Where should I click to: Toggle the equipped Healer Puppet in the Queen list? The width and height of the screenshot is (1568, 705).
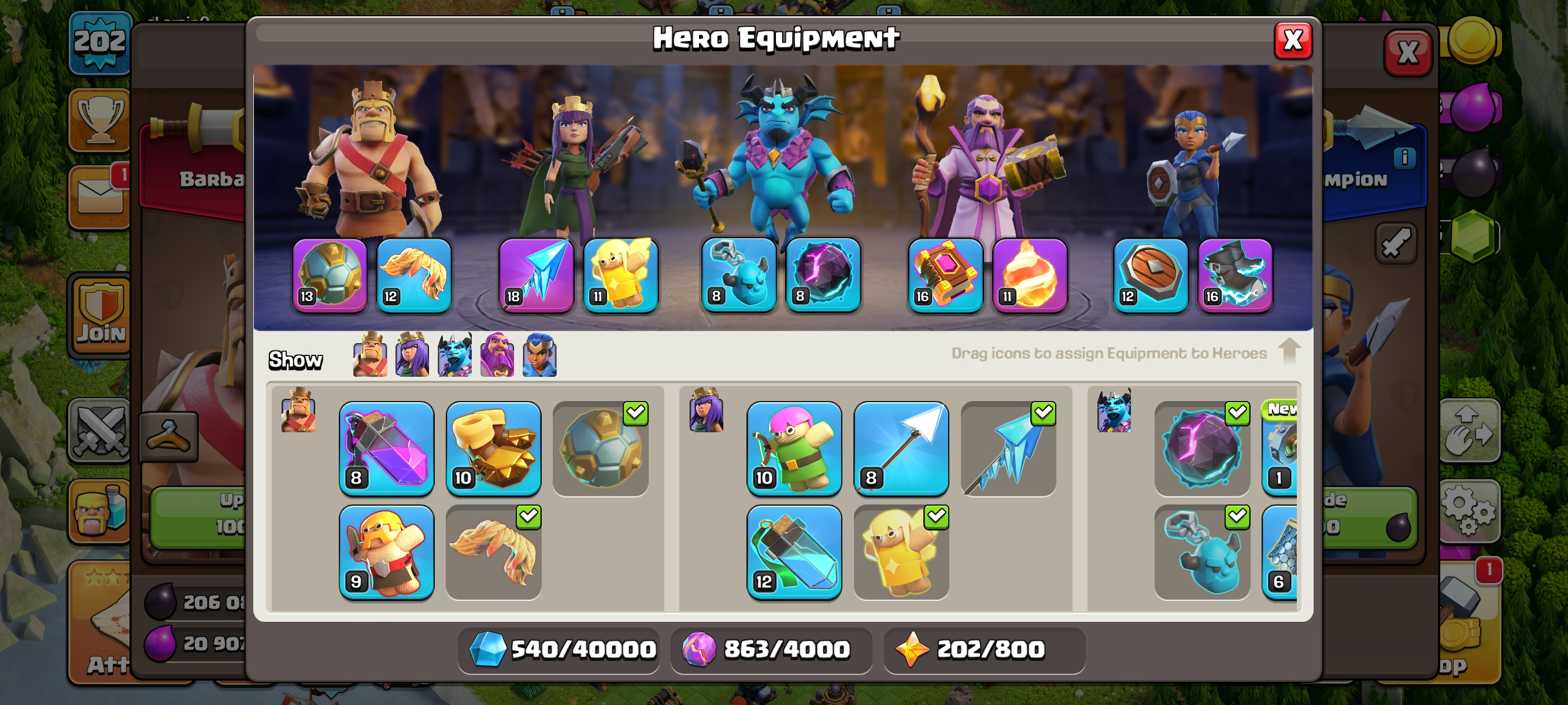pyautogui.click(x=901, y=552)
